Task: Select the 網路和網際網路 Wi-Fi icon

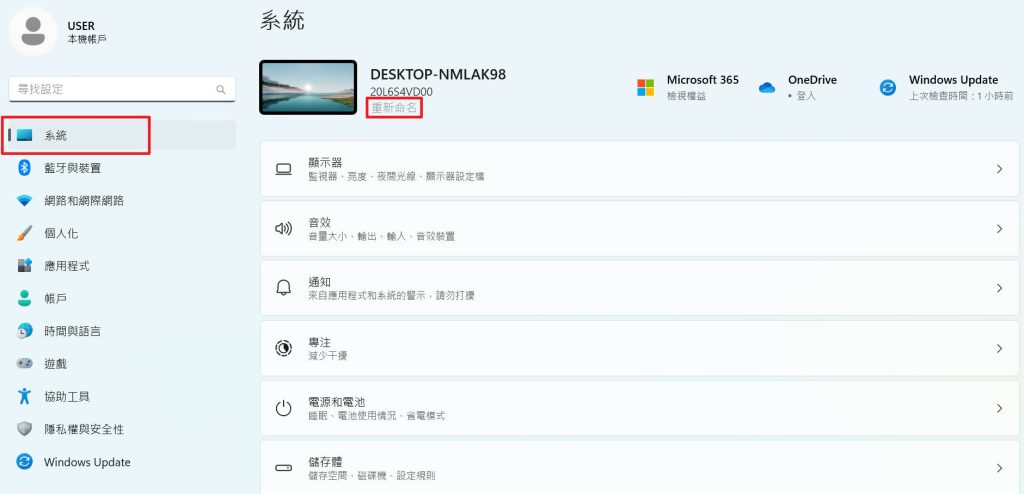Action: point(24,201)
